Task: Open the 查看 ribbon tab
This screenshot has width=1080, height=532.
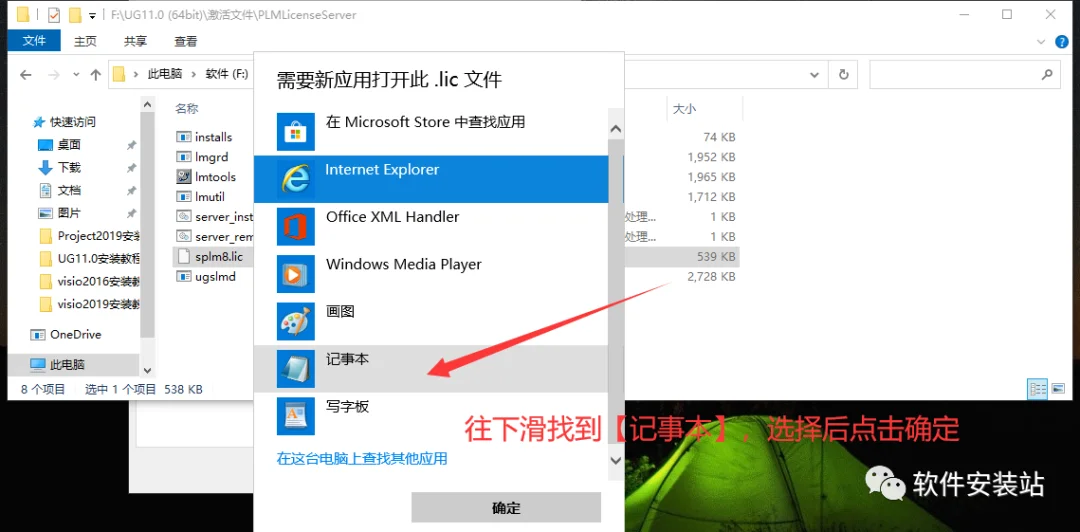Action: point(185,41)
